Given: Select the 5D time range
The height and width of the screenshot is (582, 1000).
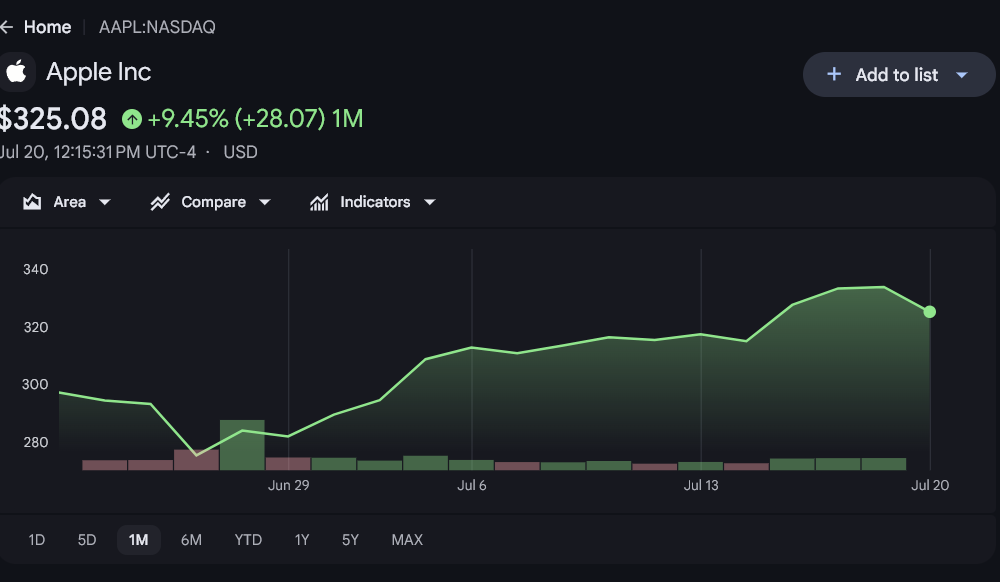Looking at the screenshot, I should (87, 540).
